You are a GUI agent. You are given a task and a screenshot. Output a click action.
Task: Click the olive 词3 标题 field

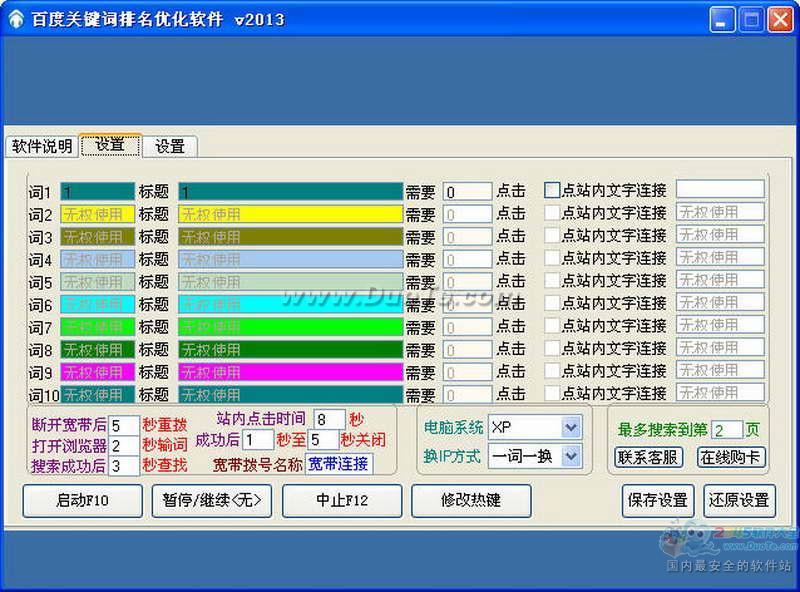[x=291, y=237]
